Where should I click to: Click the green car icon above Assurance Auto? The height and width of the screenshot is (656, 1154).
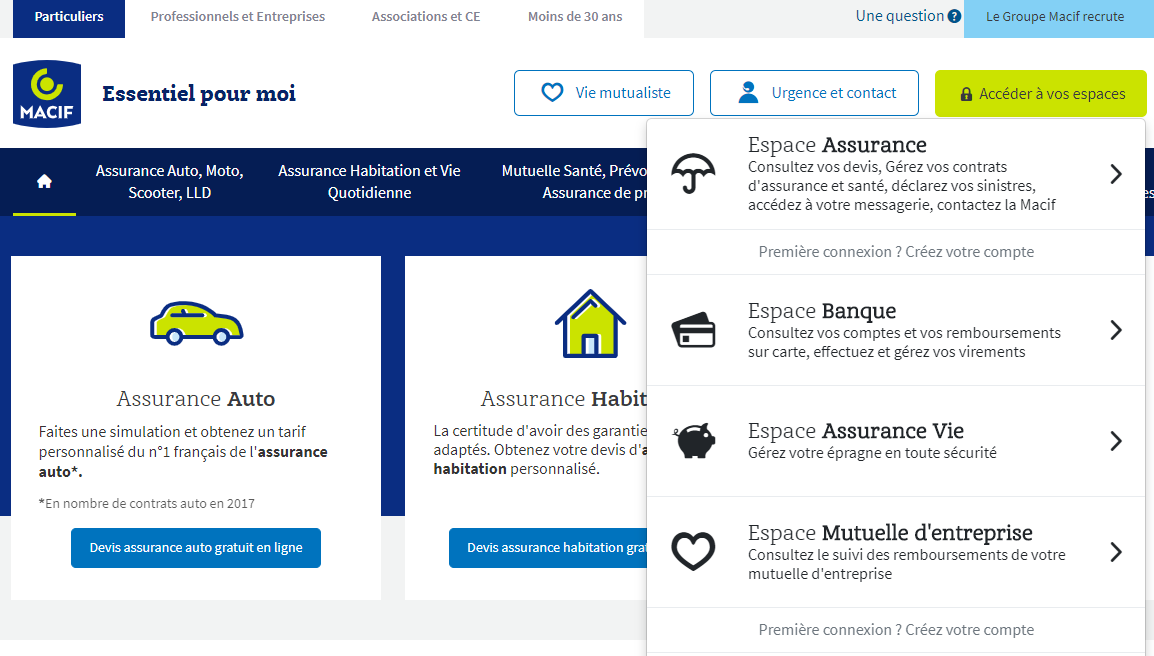pyautogui.click(x=195, y=322)
